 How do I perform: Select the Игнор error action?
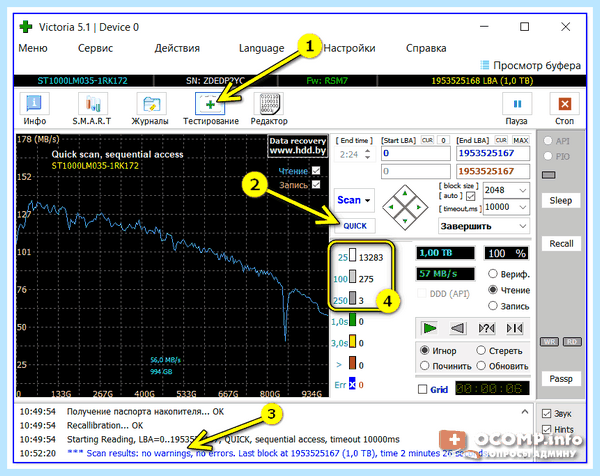pyautogui.click(x=424, y=350)
